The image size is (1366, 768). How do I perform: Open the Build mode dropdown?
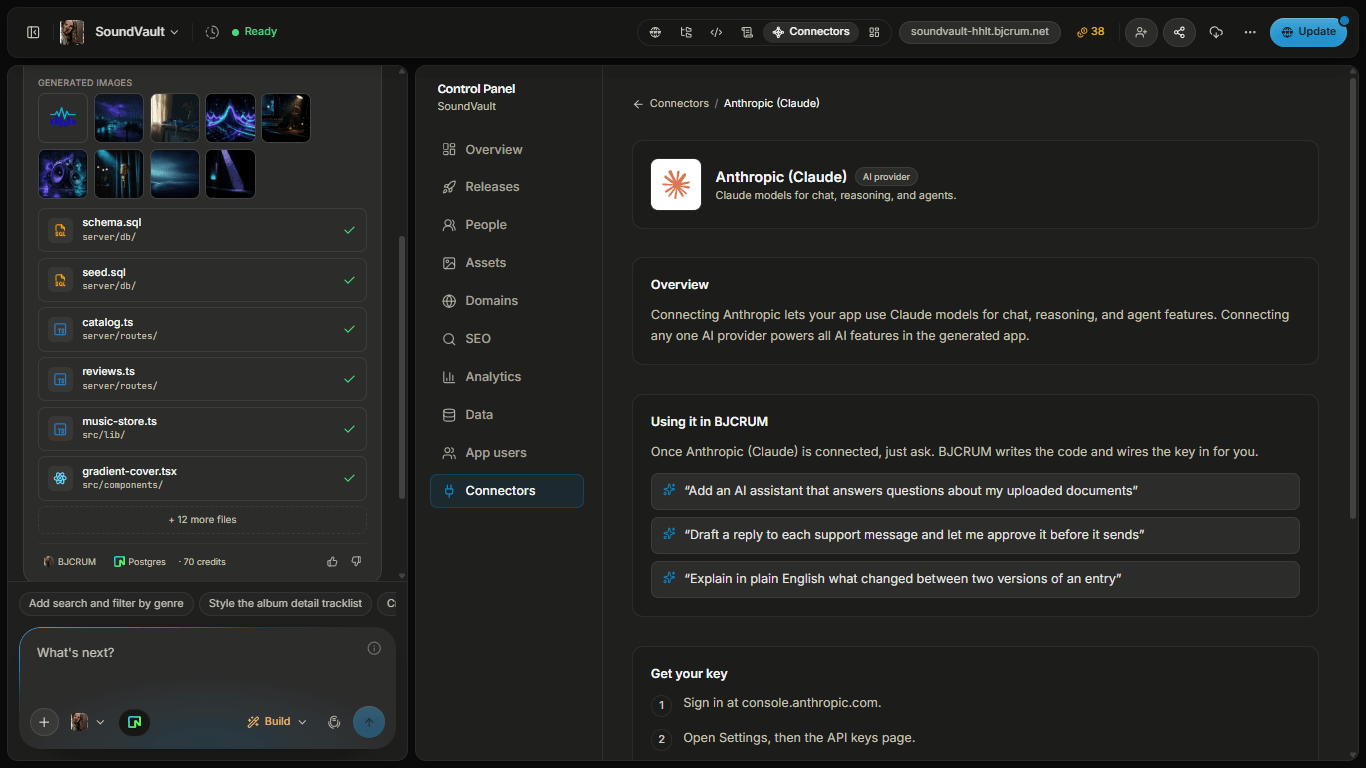[277, 722]
